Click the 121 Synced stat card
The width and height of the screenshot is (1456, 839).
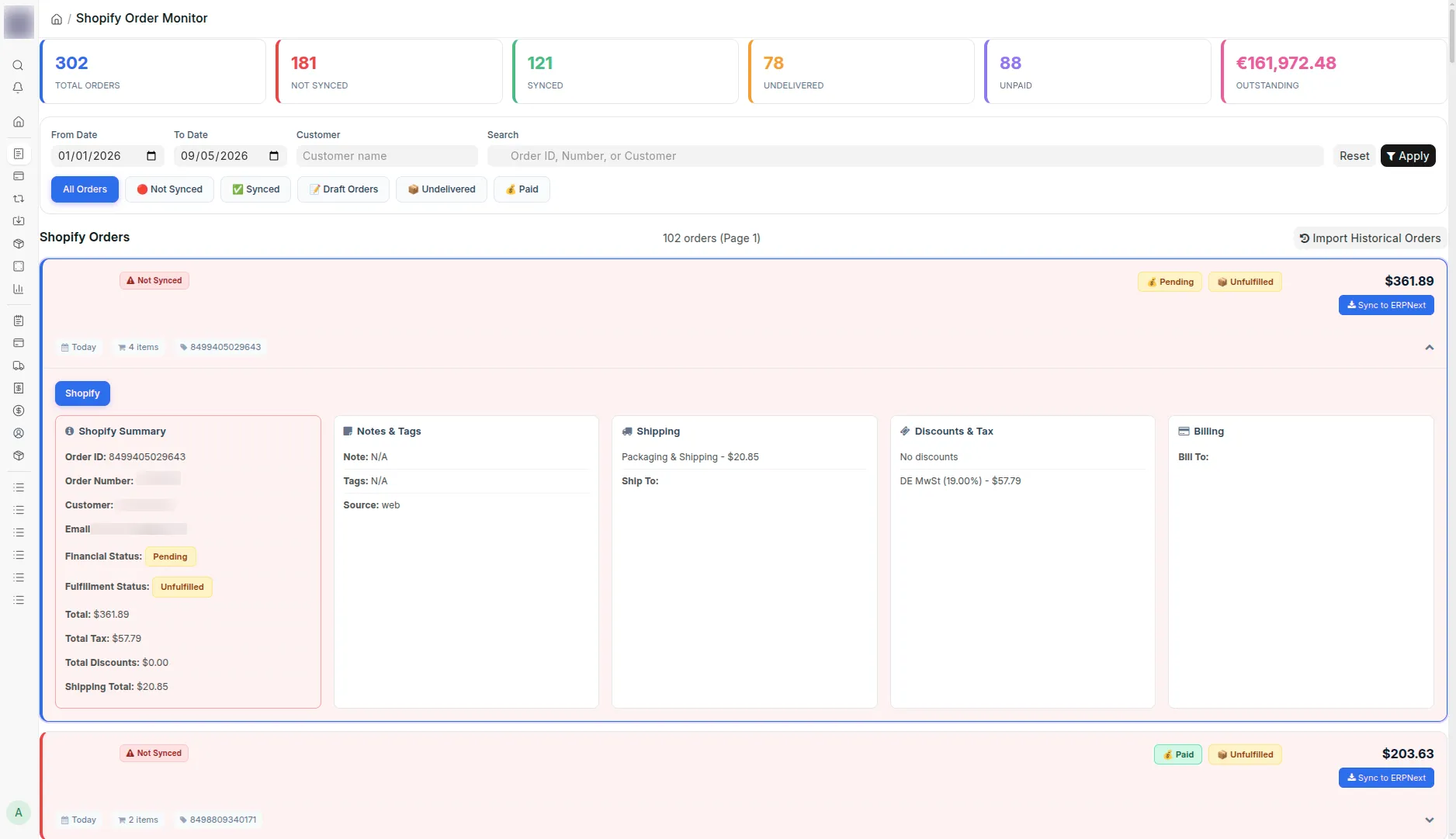coord(626,71)
